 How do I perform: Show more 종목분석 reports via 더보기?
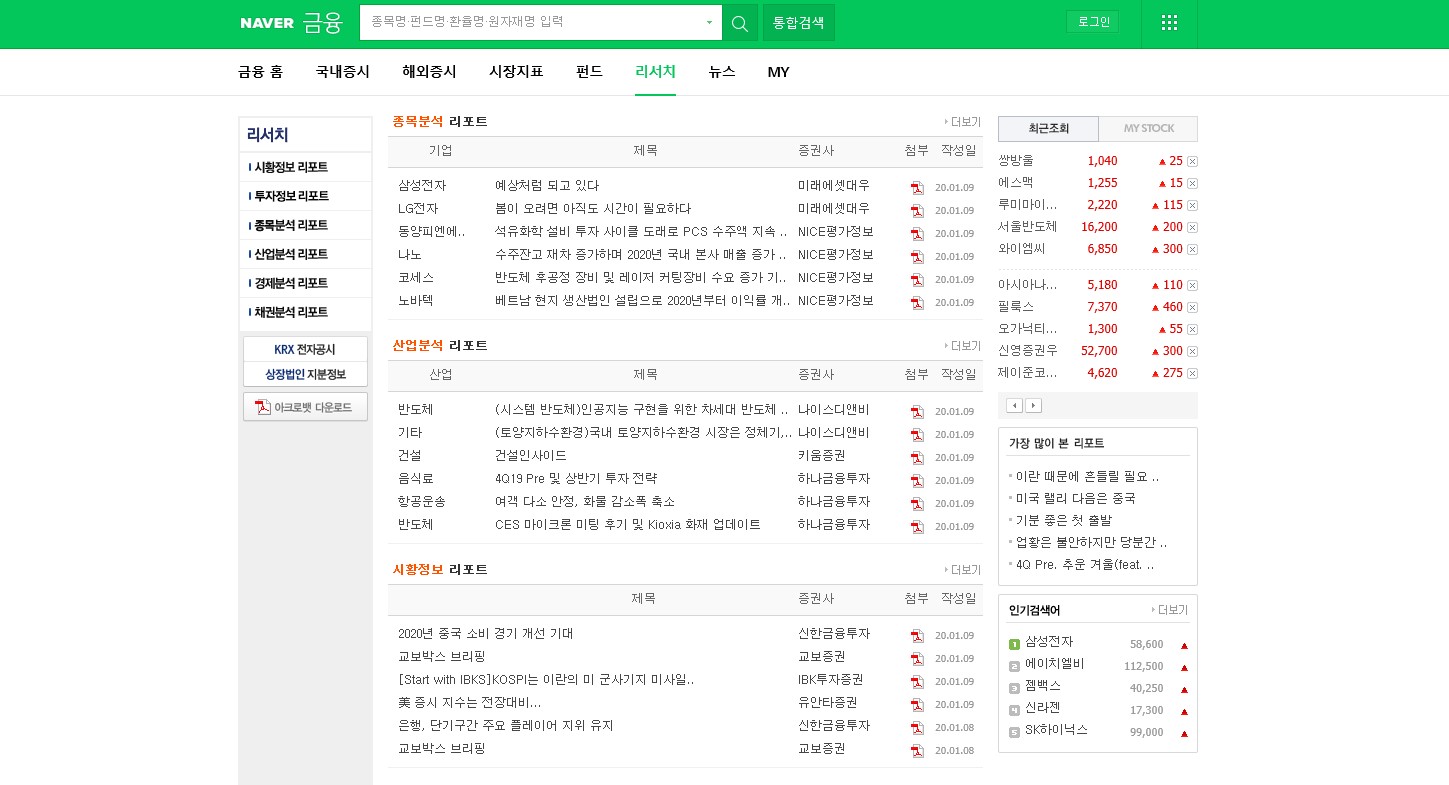coord(964,122)
